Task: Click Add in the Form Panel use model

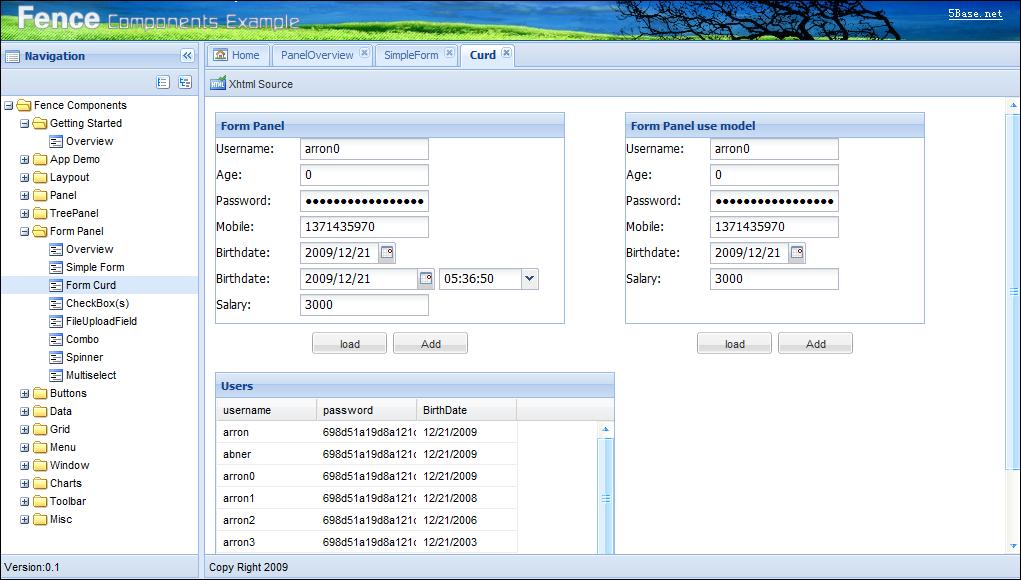Action: (815, 342)
